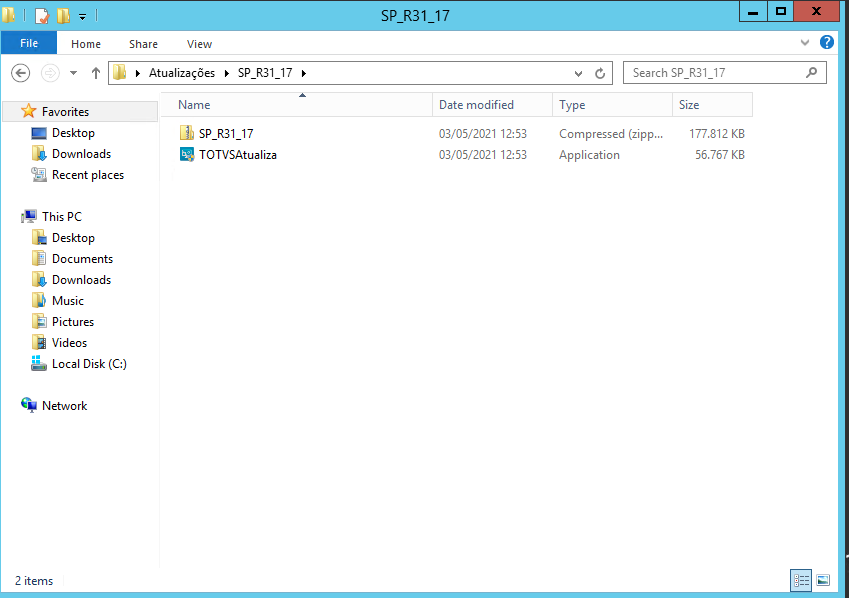Go up one folder level

tap(96, 73)
